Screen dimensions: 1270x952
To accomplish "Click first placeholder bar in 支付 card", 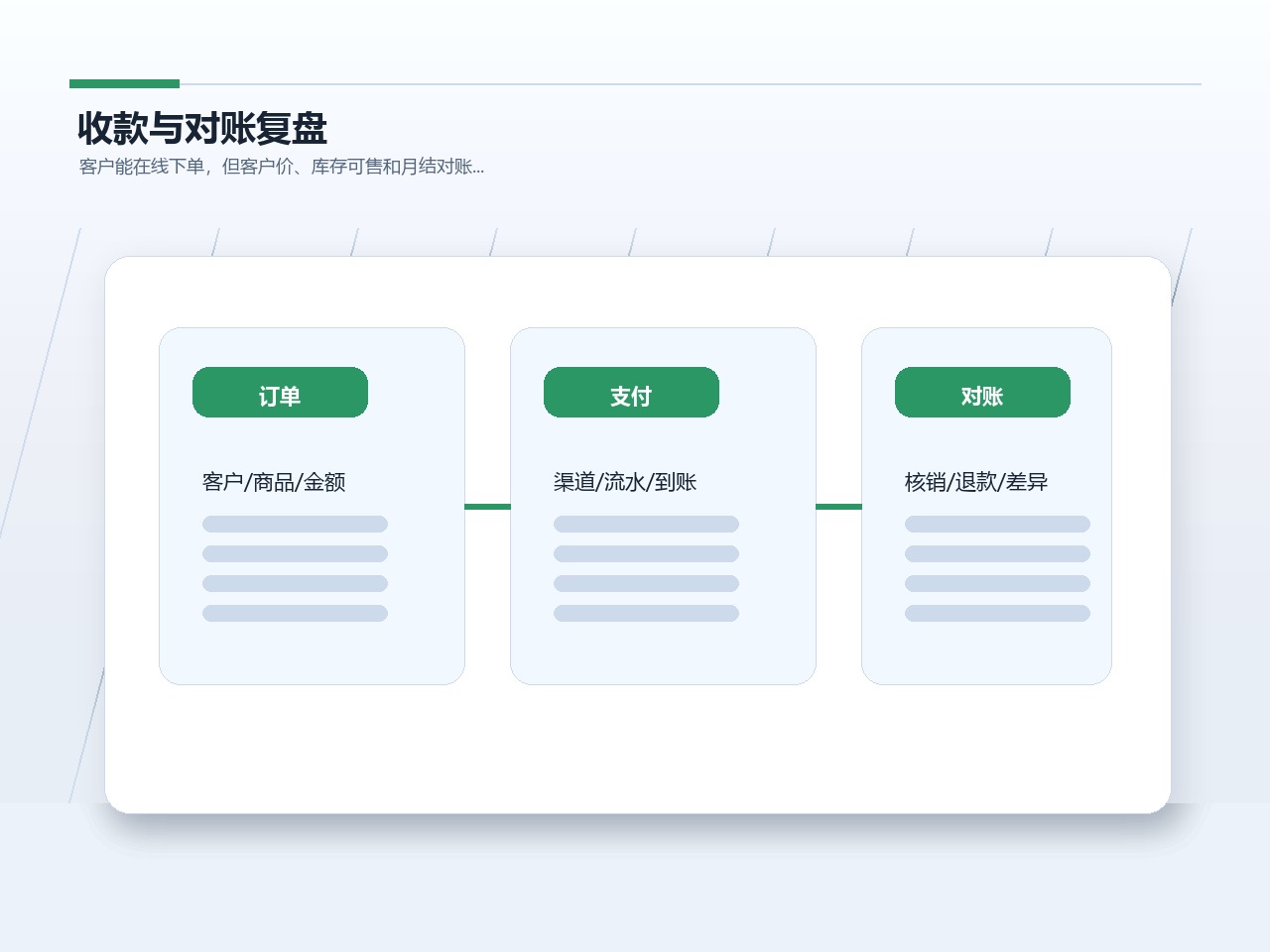I will [646, 524].
